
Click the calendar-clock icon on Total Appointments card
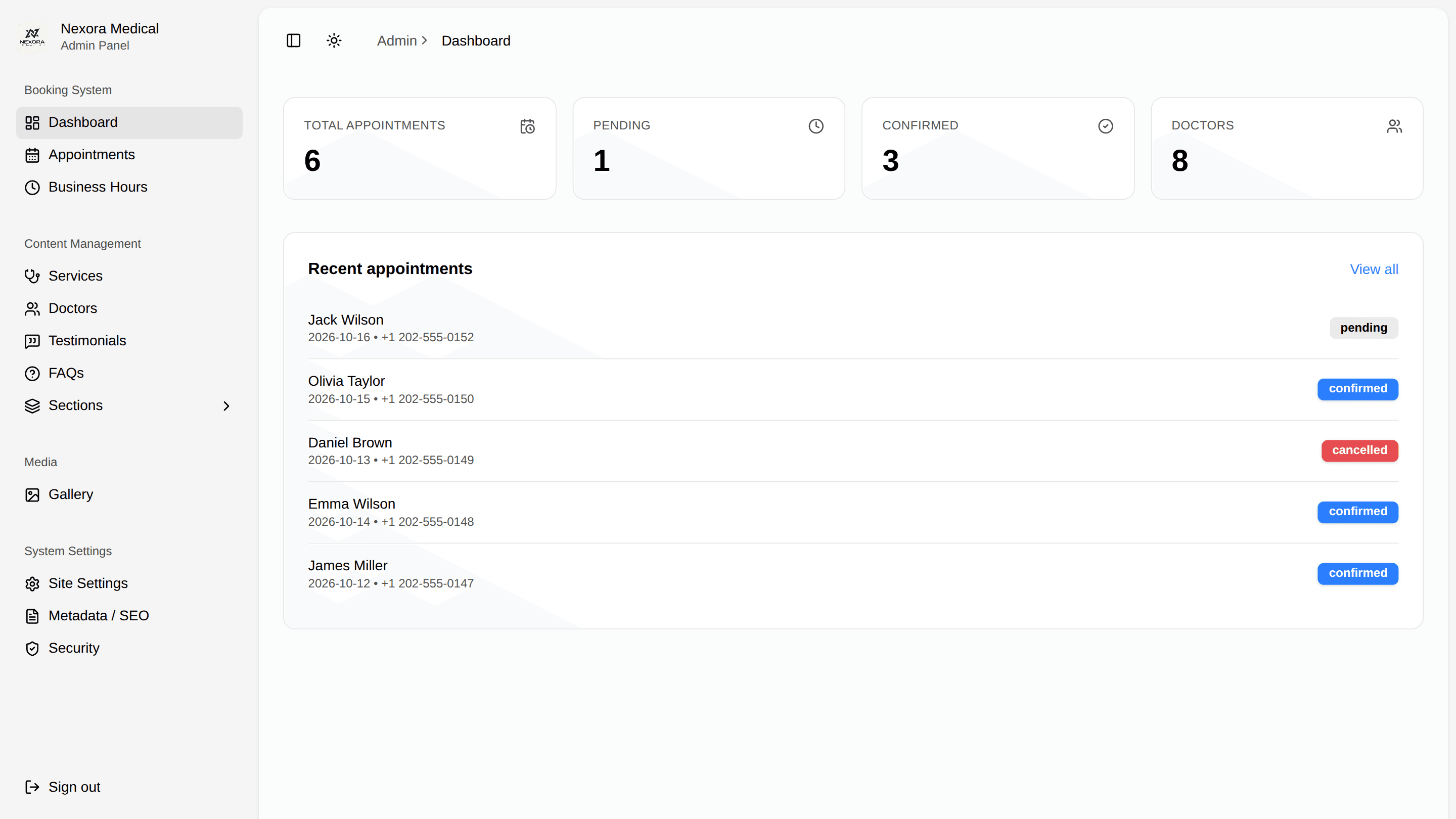[x=527, y=126]
